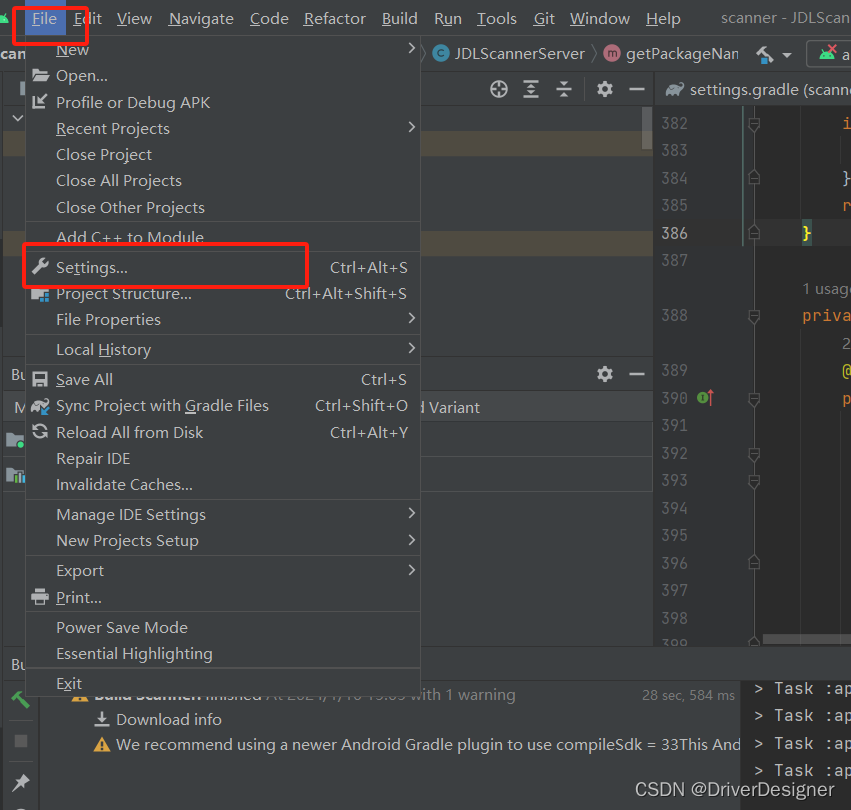The width and height of the screenshot is (851, 810).
Task: Open the build hammer dropdown arrow
Action: click(785, 55)
